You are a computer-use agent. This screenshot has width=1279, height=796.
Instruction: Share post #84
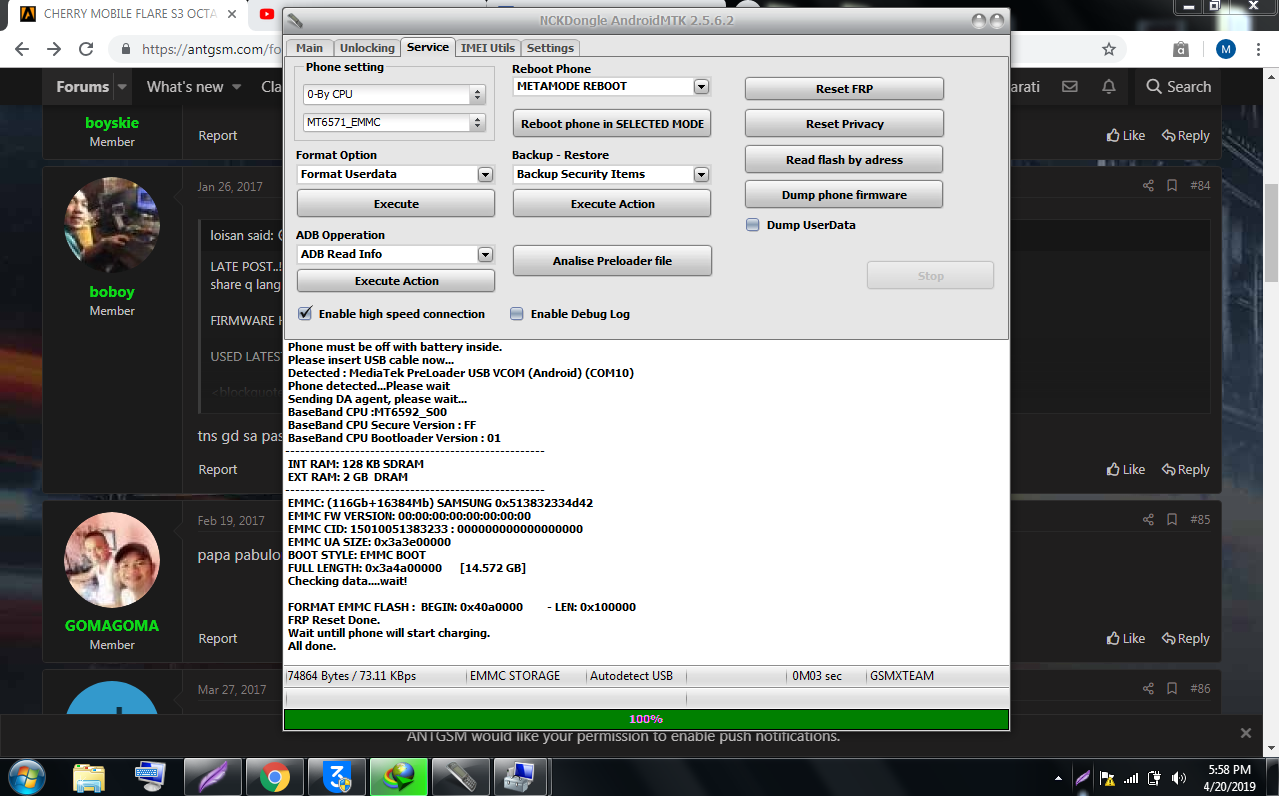(1148, 186)
